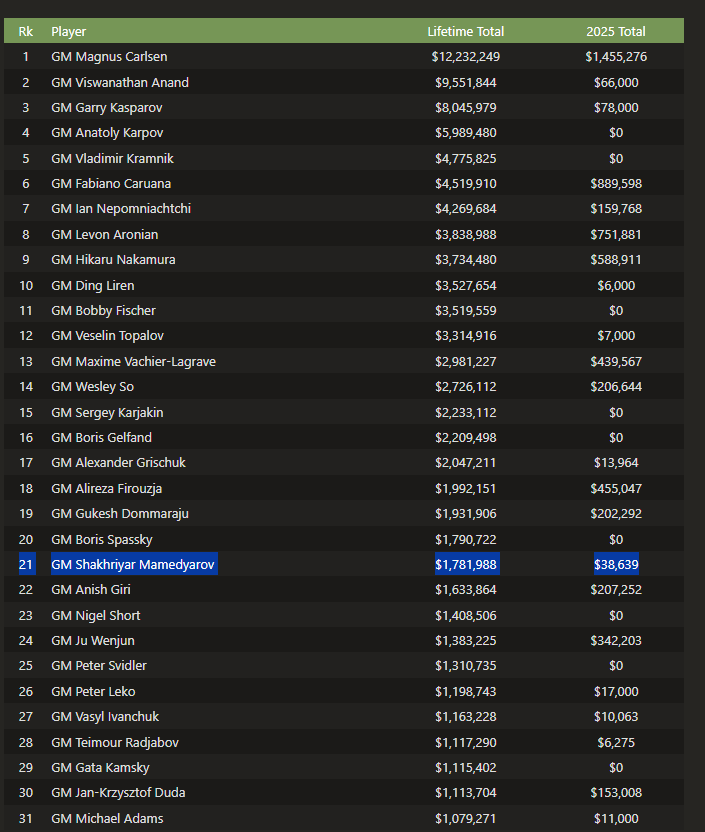Click the highlighted GM Shakhriyar Mamedyarov name

(133, 565)
